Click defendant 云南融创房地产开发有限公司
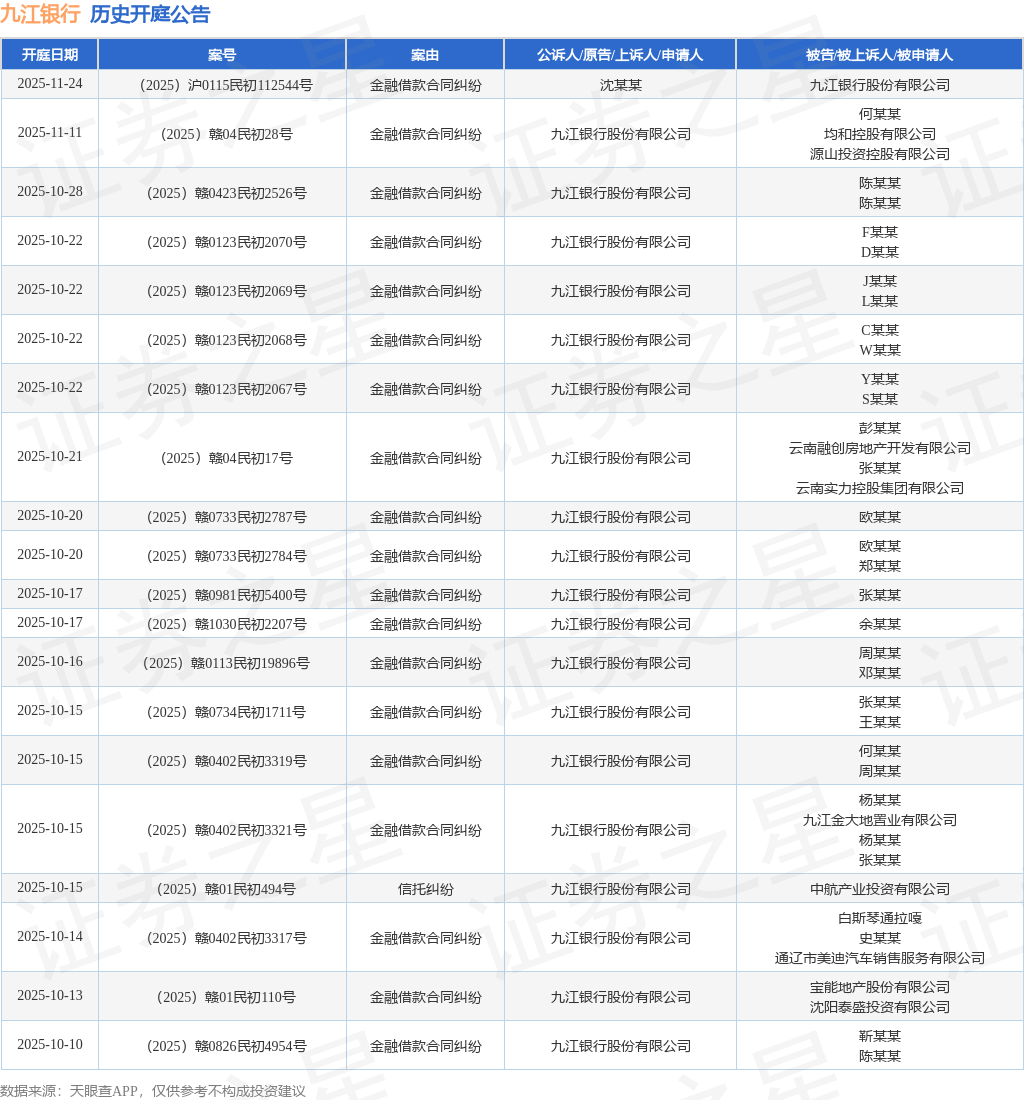This screenshot has height=1100, width=1024. [880, 448]
